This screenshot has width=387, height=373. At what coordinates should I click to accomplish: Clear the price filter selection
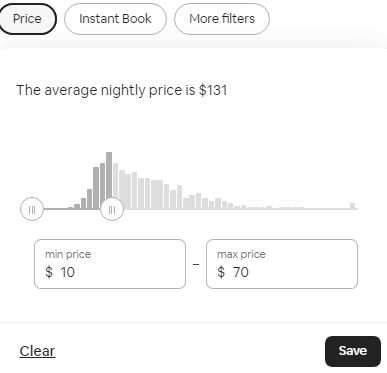click(x=37, y=351)
